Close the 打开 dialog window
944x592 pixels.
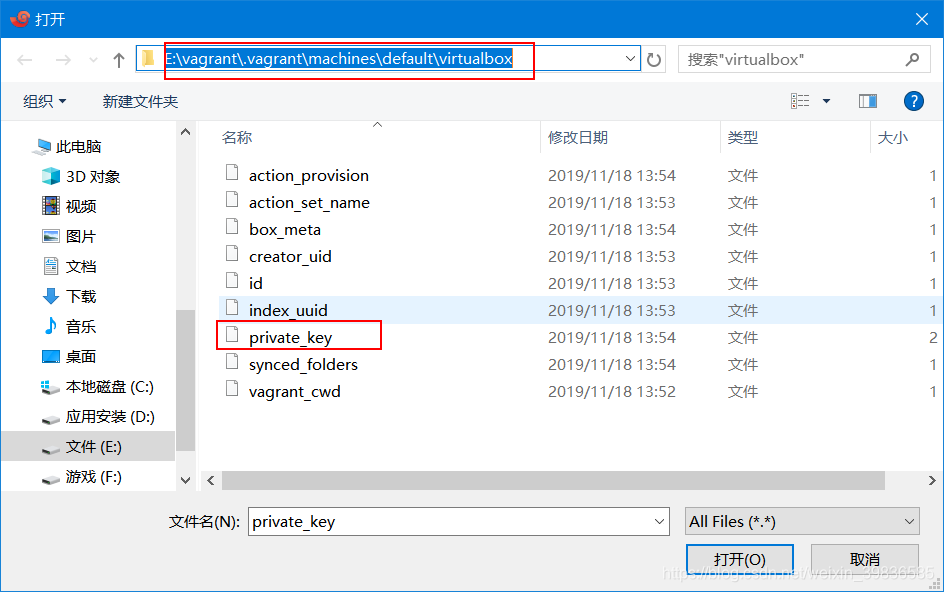[922, 19]
